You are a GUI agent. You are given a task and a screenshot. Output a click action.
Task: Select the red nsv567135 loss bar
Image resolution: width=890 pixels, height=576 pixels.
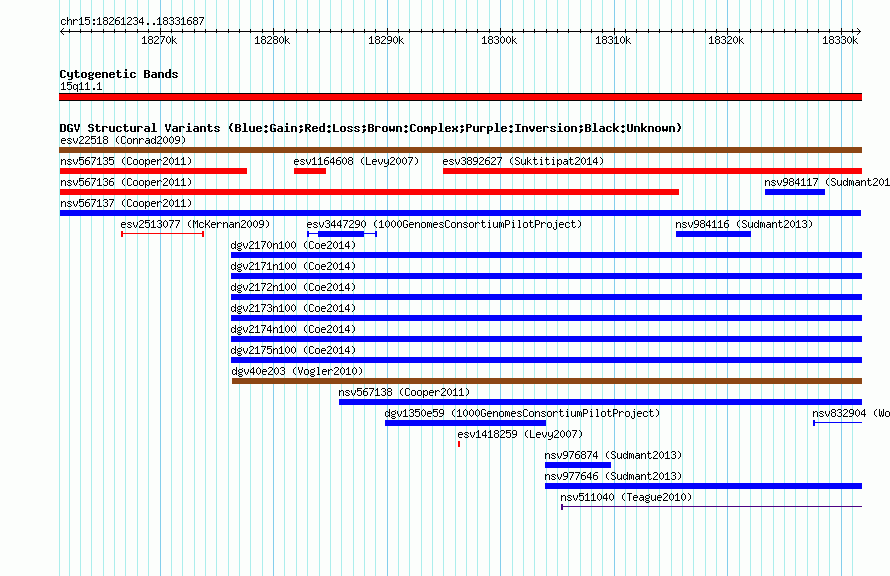click(x=153, y=171)
